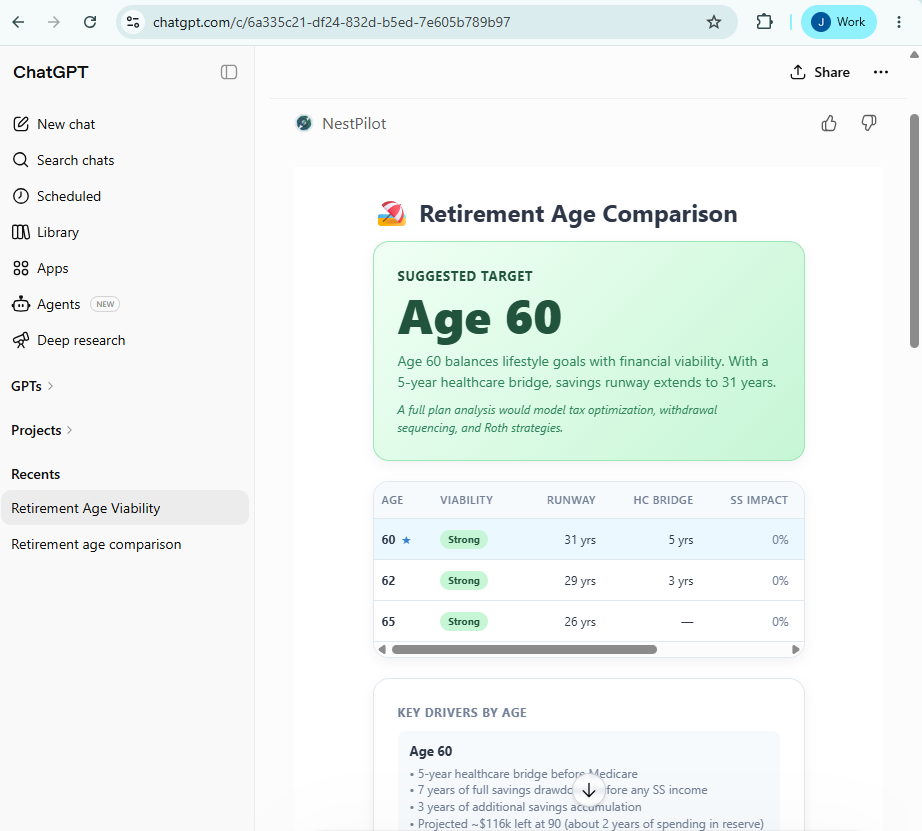922x831 pixels.
Task: Select the age 60 table row
Action: [589, 539]
